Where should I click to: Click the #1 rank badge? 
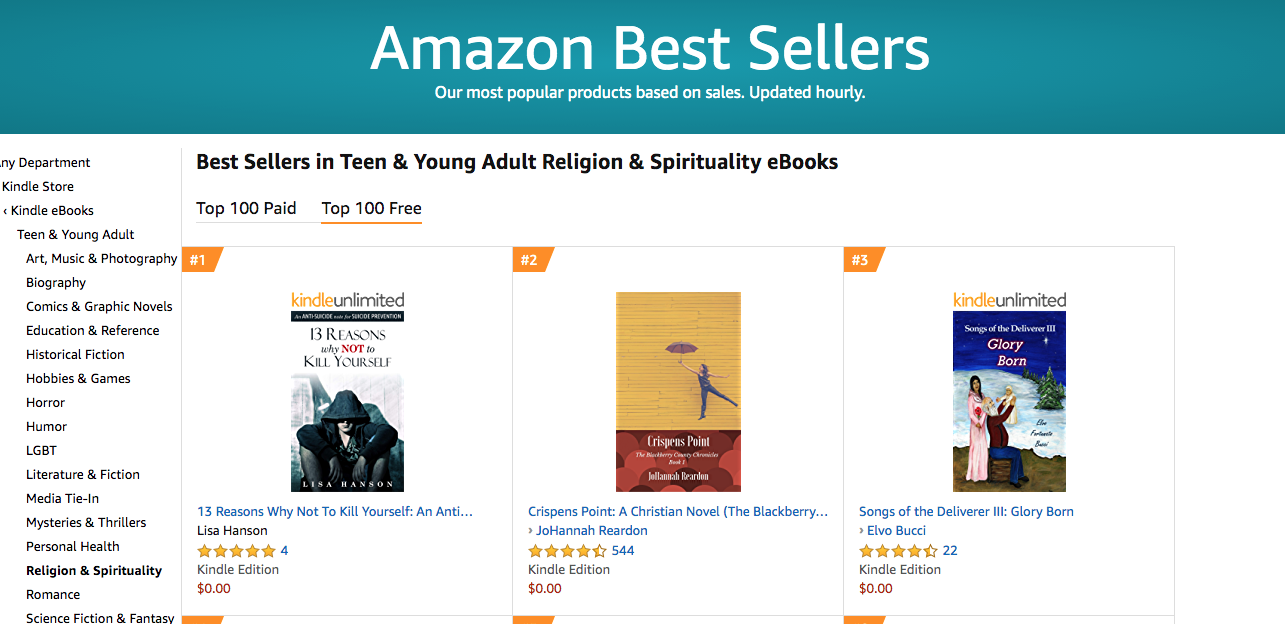[x=199, y=261]
